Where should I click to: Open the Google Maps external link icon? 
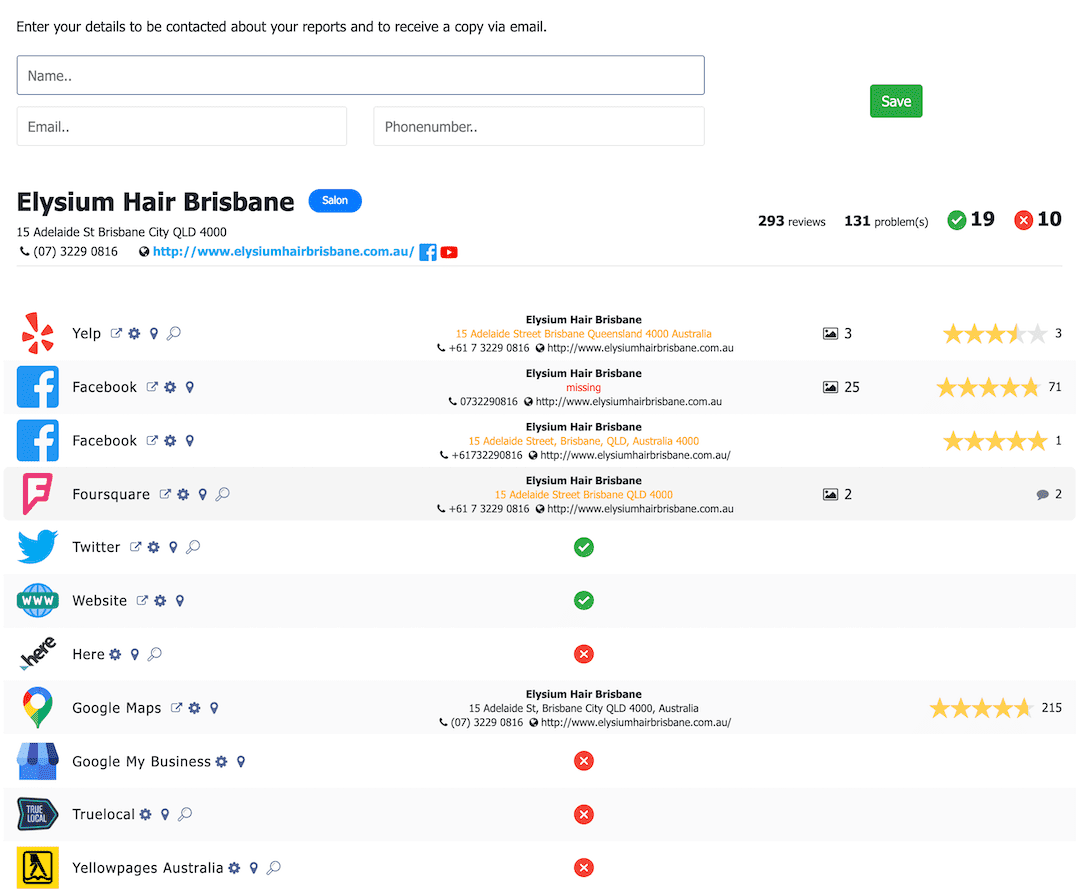(x=176, y=708)
